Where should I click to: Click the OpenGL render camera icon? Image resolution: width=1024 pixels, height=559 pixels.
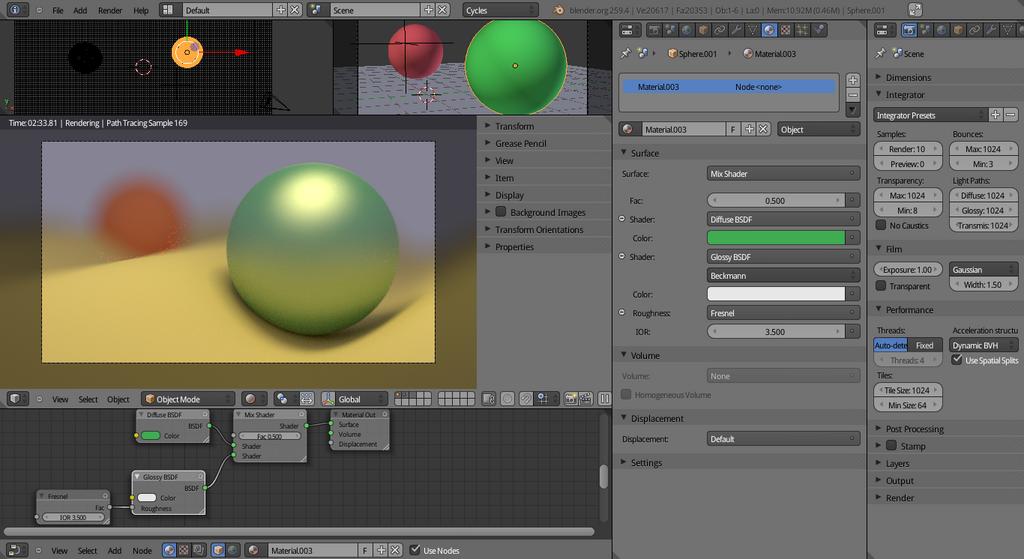click(570, 398)
